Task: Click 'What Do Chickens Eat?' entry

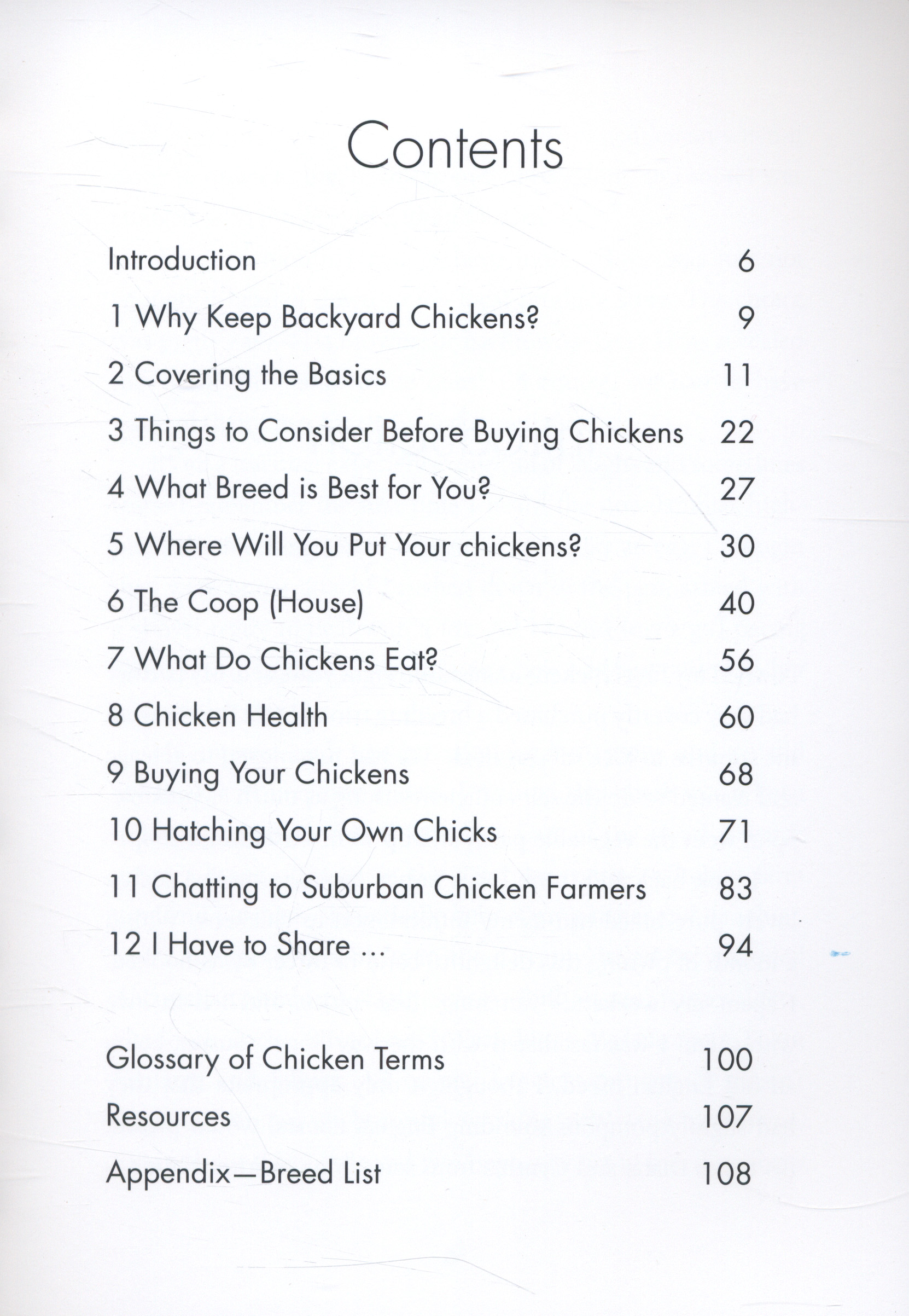Action: point(272,660)
